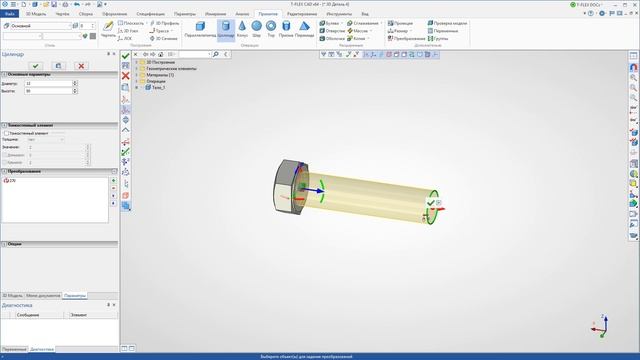
Task: Click the save icon in the quick access toolbar
Action: (54, 4)
